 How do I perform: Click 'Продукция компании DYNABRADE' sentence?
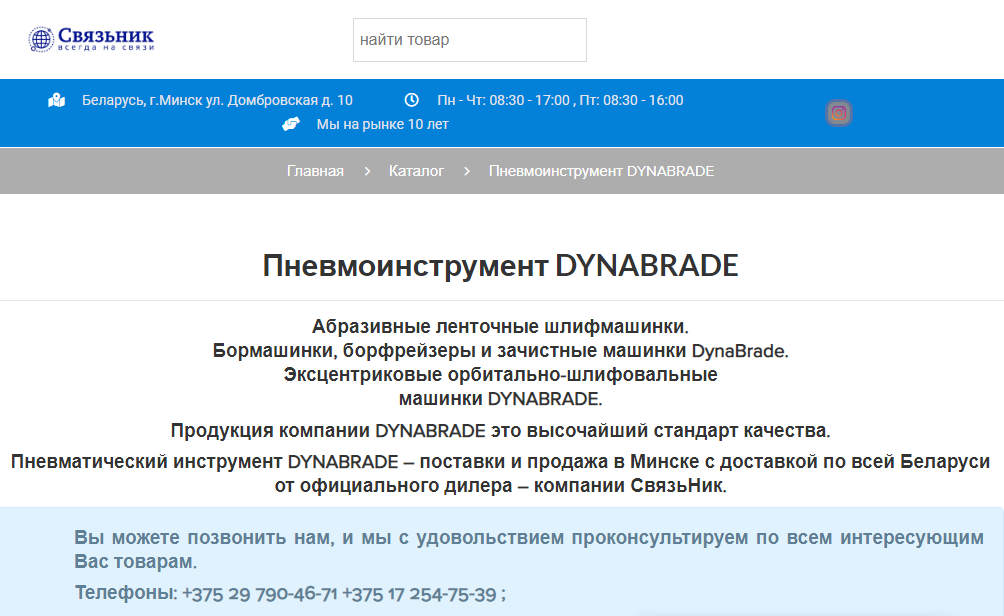(x=500, y=430)
